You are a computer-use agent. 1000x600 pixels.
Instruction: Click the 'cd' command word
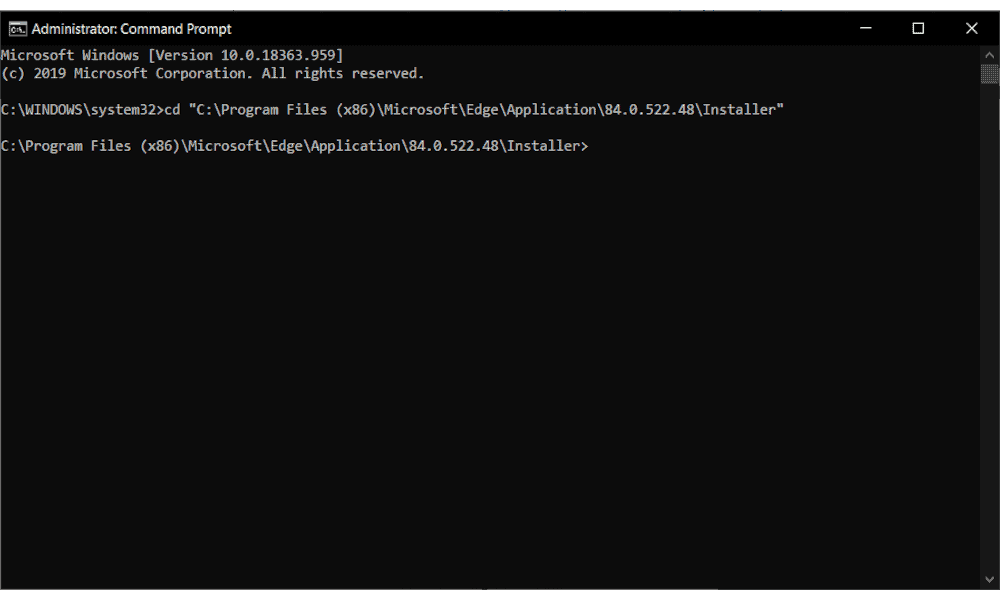[x=172, y=110]
